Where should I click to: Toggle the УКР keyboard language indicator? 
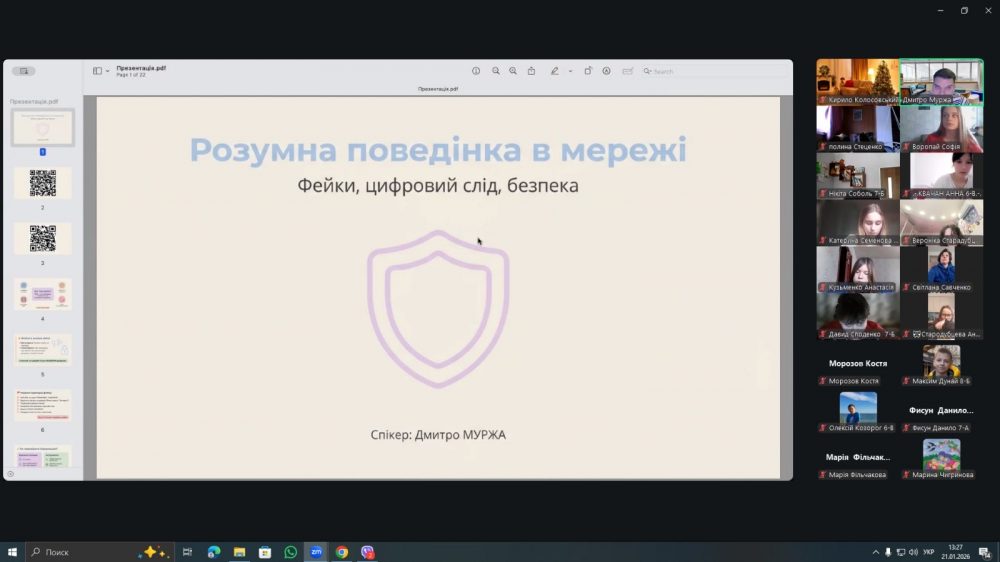928,552
